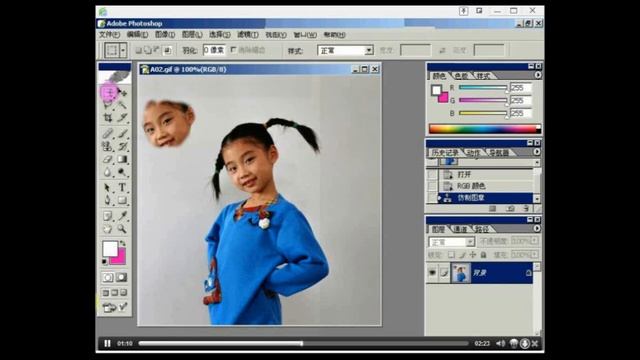Select the Clone Stamp tool
This screenshot has width=640, height=360.
[108, 146]
